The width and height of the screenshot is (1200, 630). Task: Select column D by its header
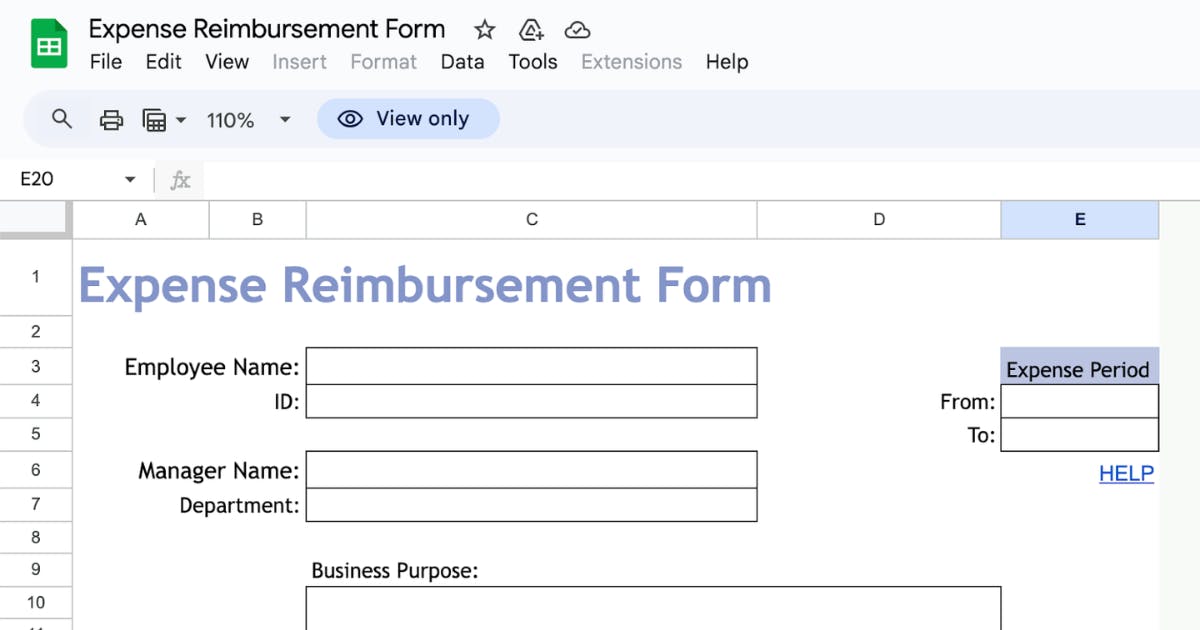(x=878, y=219)
